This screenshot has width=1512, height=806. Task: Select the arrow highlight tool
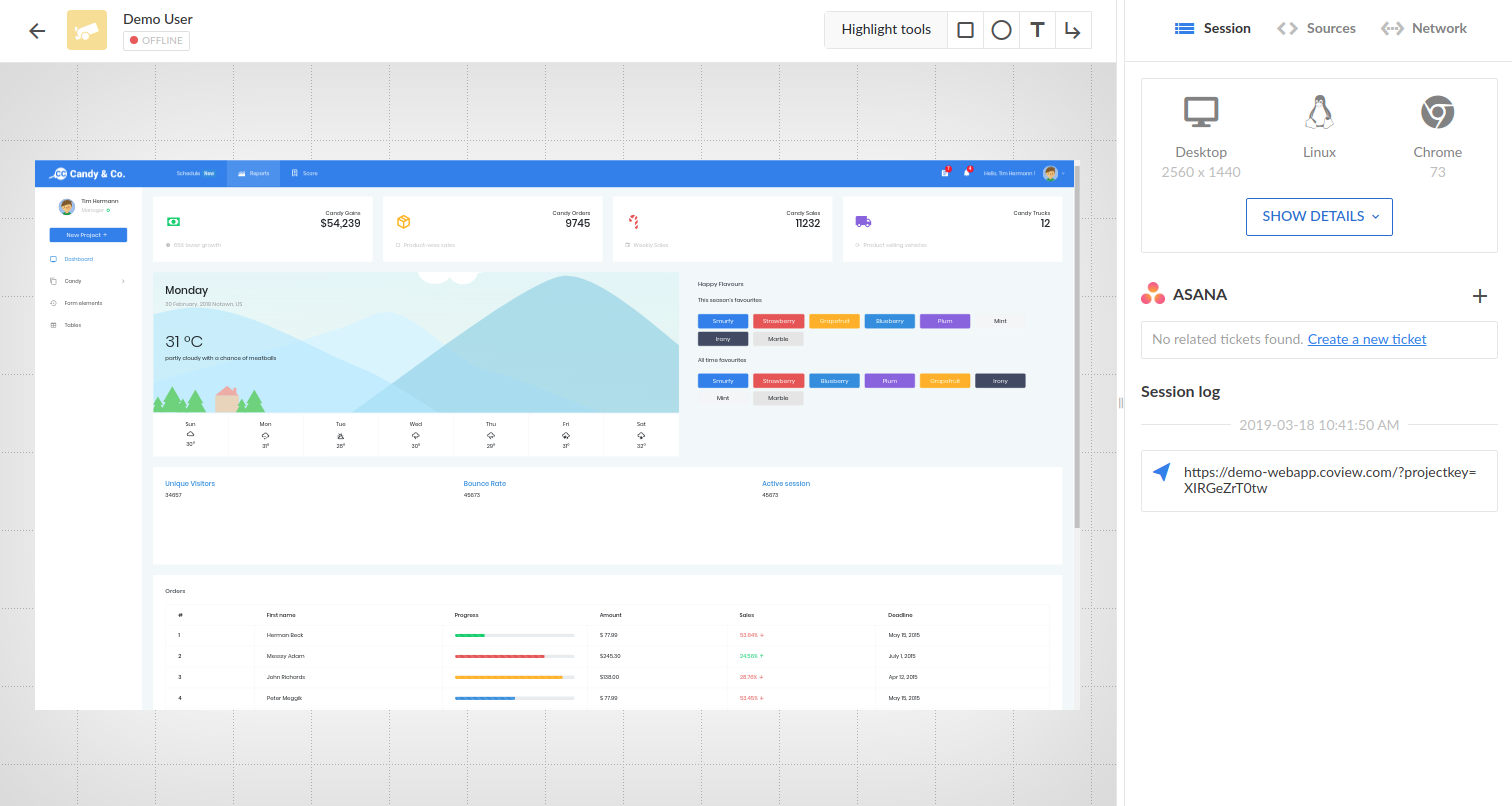click(1073, 30)
